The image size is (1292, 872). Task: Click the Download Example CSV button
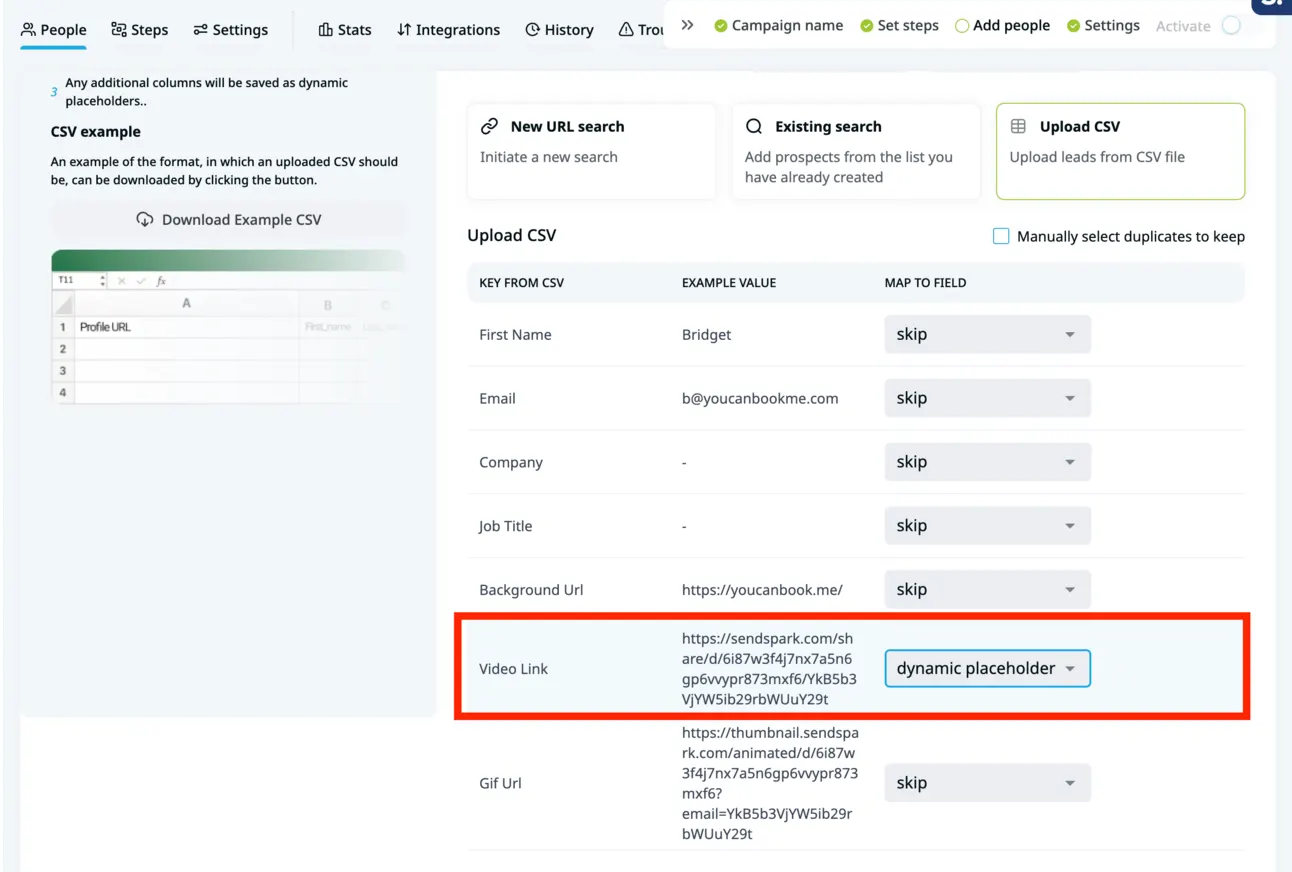(x=229, y=220)
